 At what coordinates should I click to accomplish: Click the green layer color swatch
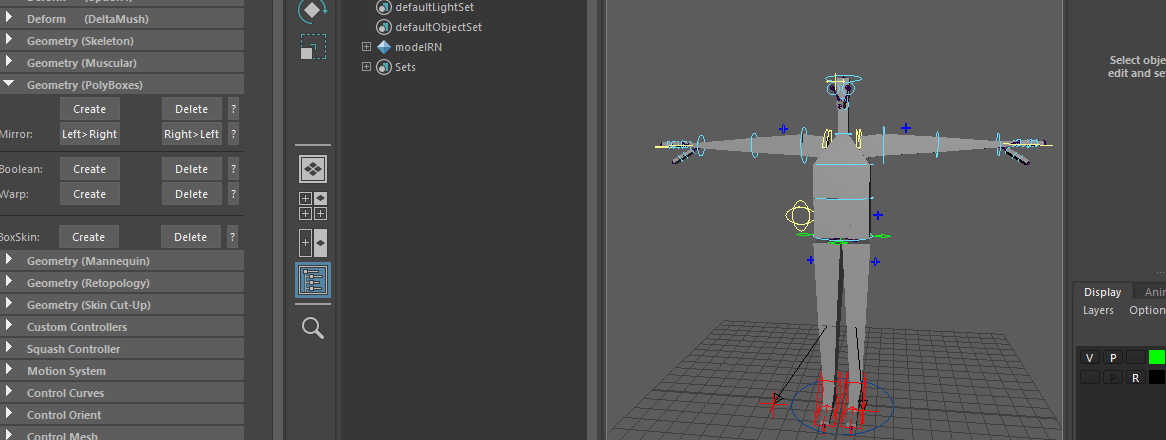coord(1157,358)
